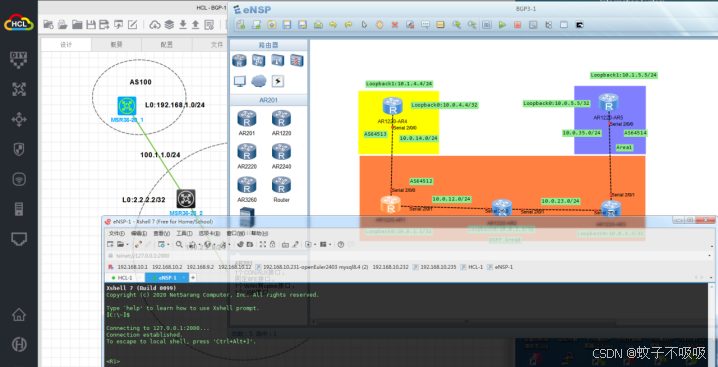Select the MSR36-20_1 router in HCL canvas
The height and width of the screenshot is (367, 718).
[126, 106]
